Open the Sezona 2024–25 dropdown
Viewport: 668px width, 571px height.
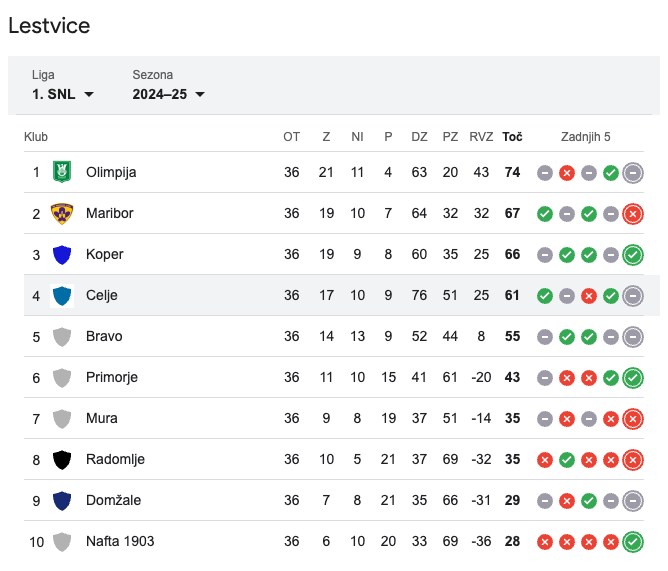(168, 85)
